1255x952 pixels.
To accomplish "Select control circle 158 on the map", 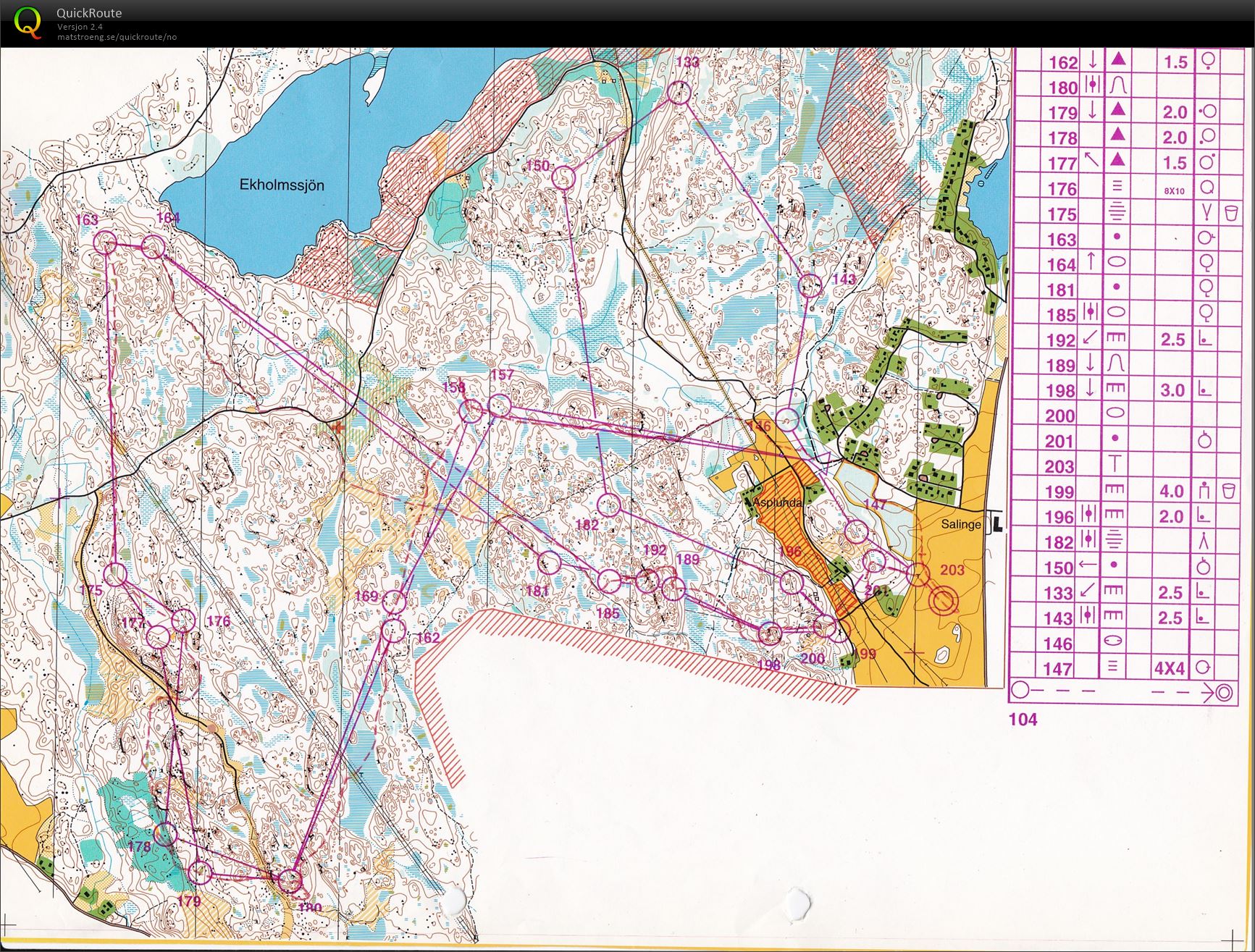I will [x=471, y=412].
